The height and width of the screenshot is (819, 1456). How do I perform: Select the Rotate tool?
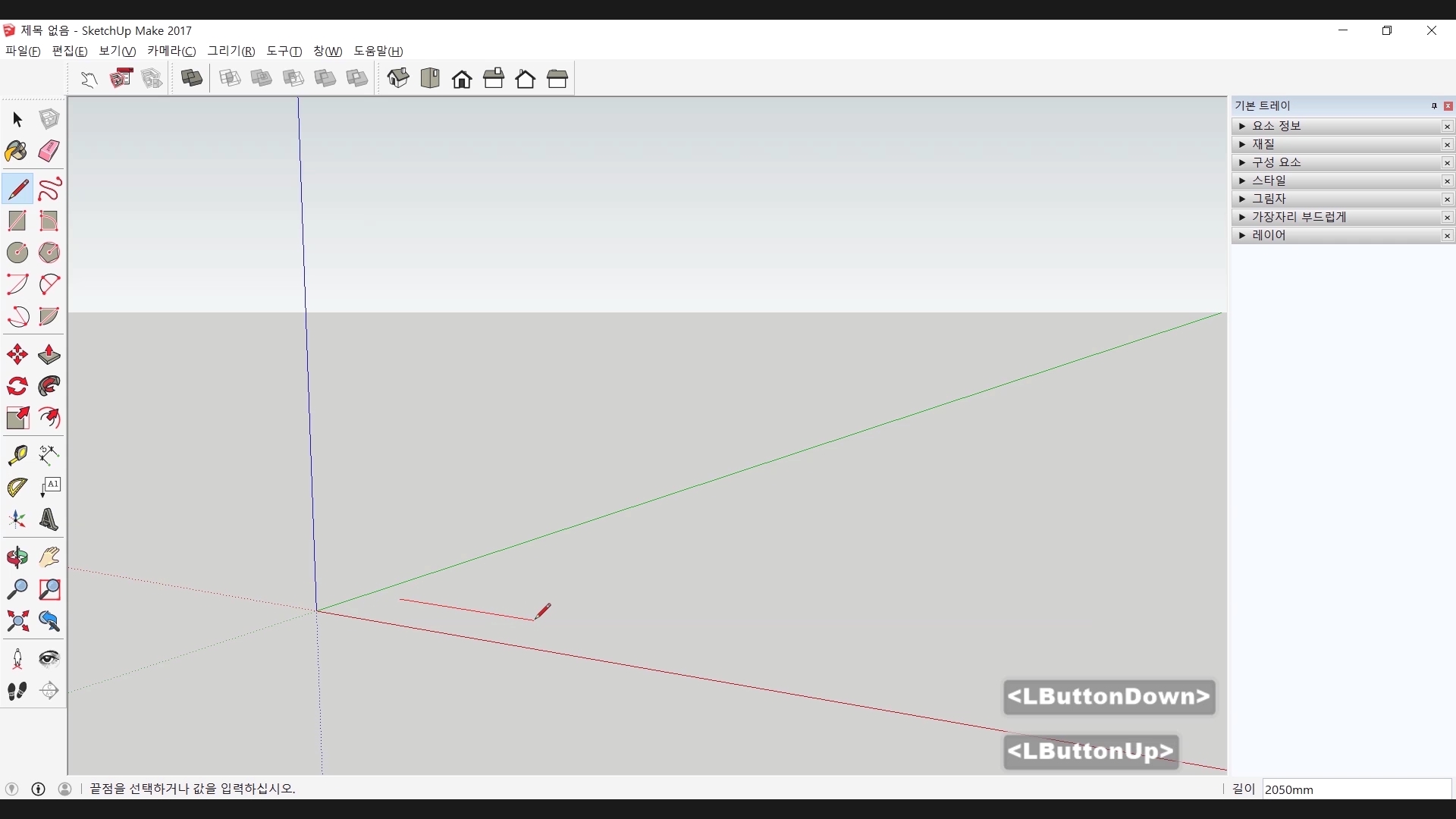tap(17, 387)
